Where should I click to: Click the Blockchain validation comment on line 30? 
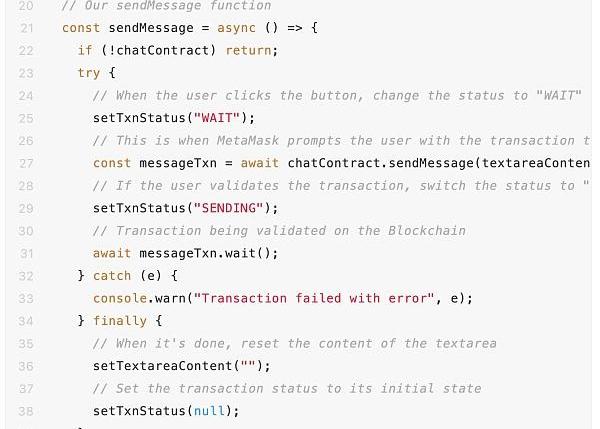click(x=279, y=231)
